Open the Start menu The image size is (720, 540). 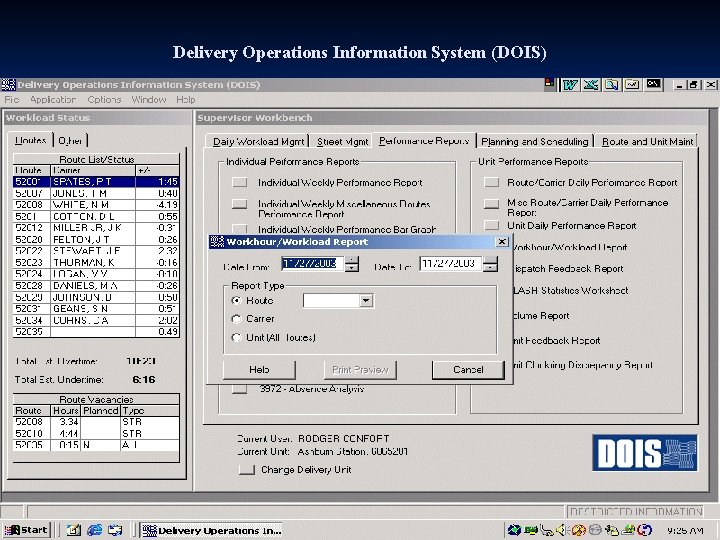tap(26, 530)
